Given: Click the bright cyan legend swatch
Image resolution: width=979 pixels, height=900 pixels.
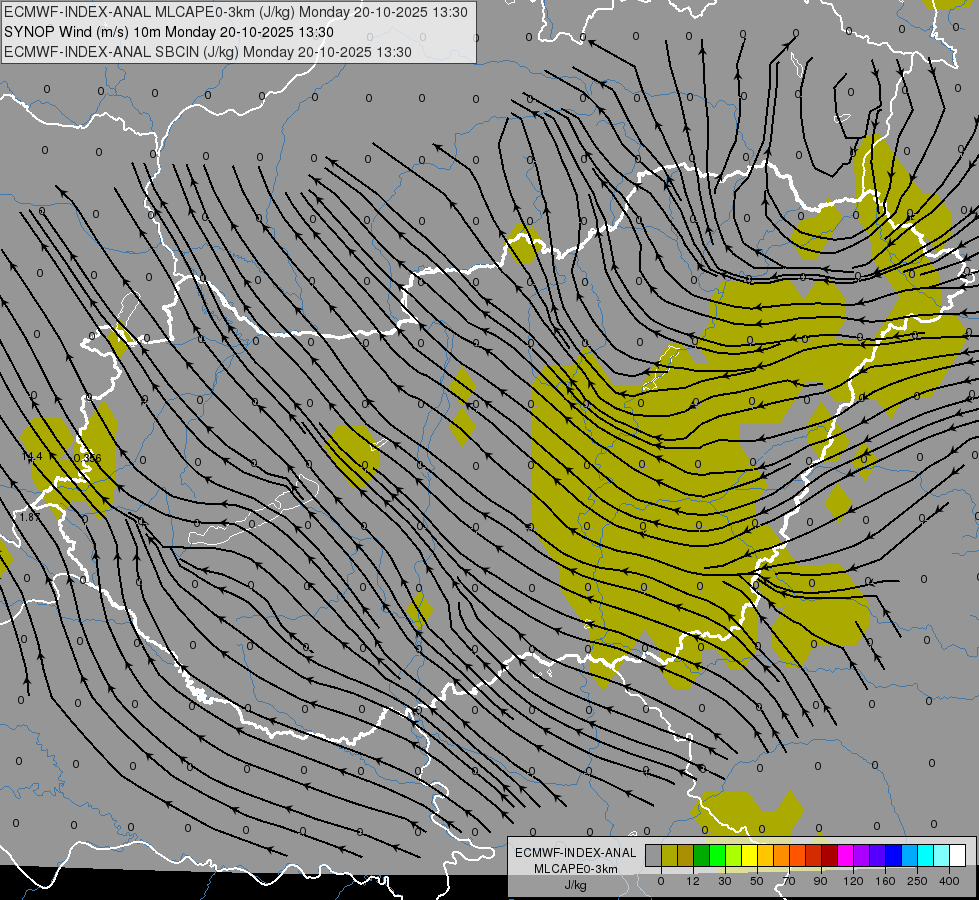Looking at the screenshot, I should tap(925, 855).
